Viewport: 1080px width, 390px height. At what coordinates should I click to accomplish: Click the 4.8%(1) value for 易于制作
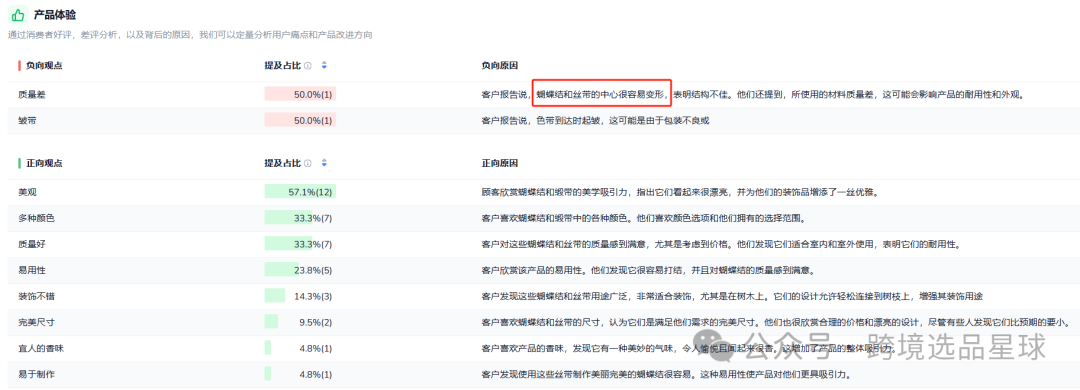tap(315, 375)
